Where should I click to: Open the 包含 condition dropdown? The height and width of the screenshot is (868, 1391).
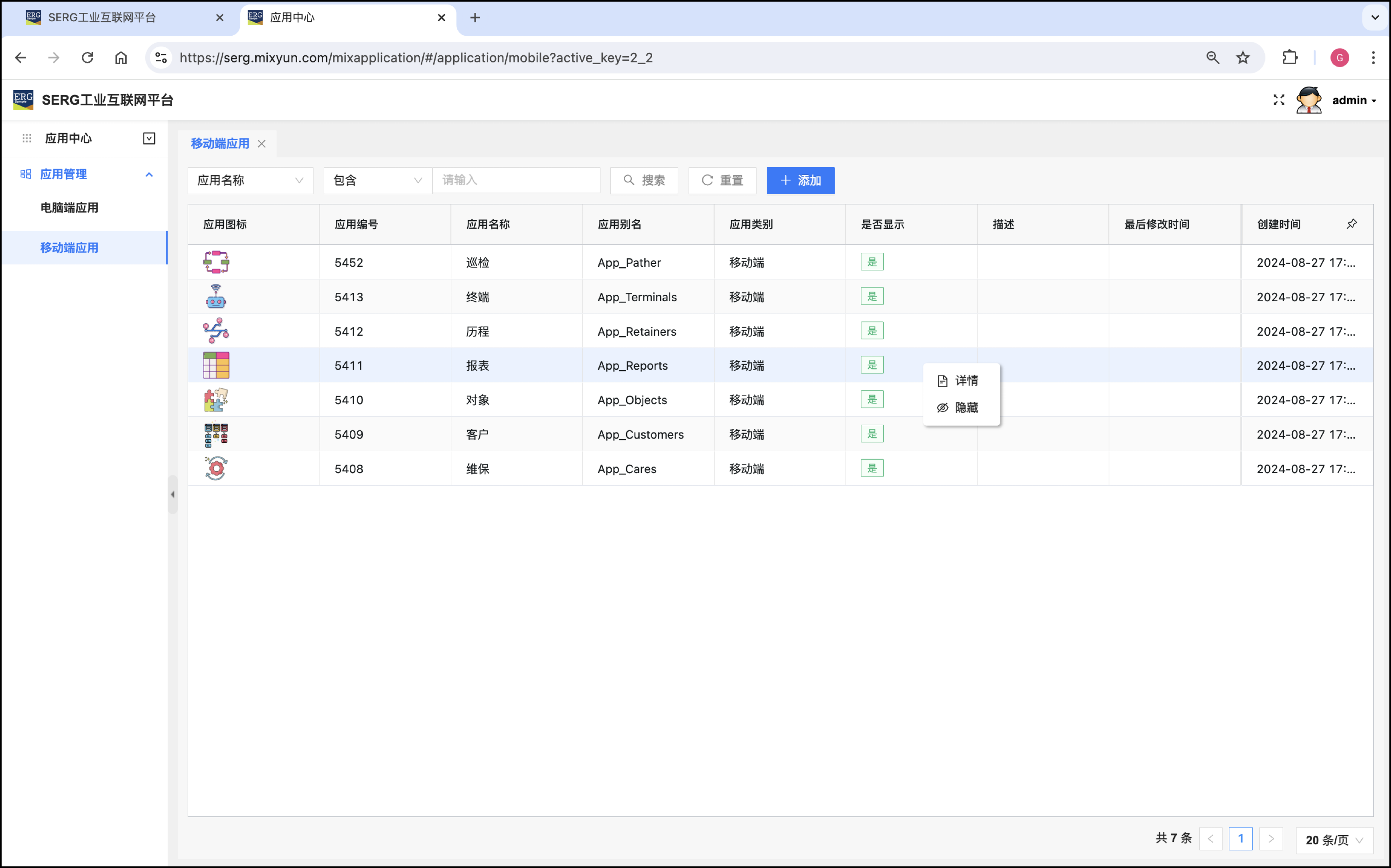click(377, 180)
